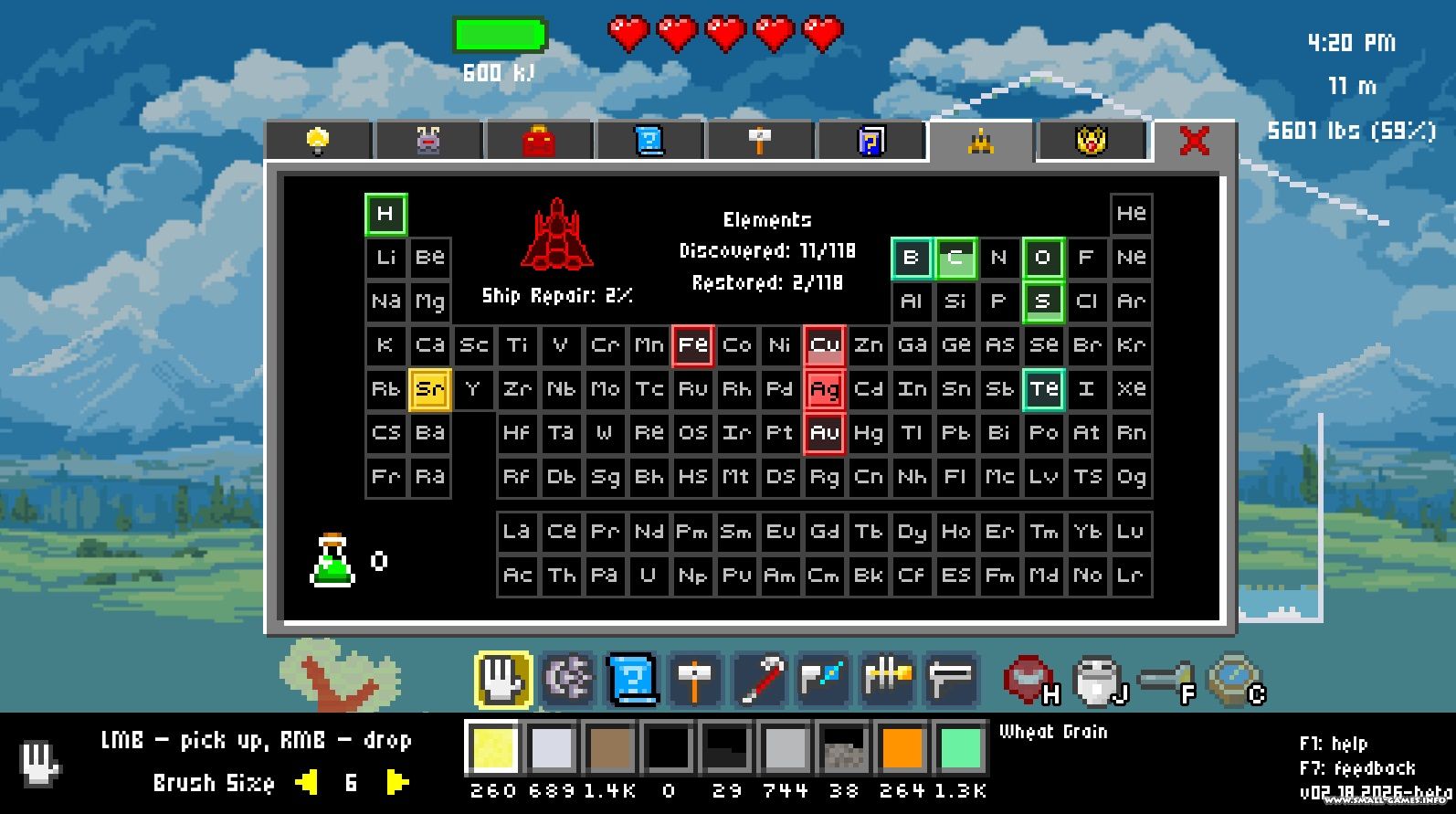Choose the yellow Wheat Grain material slot
Screen dimensions: 1456x814
coord(493,749)
